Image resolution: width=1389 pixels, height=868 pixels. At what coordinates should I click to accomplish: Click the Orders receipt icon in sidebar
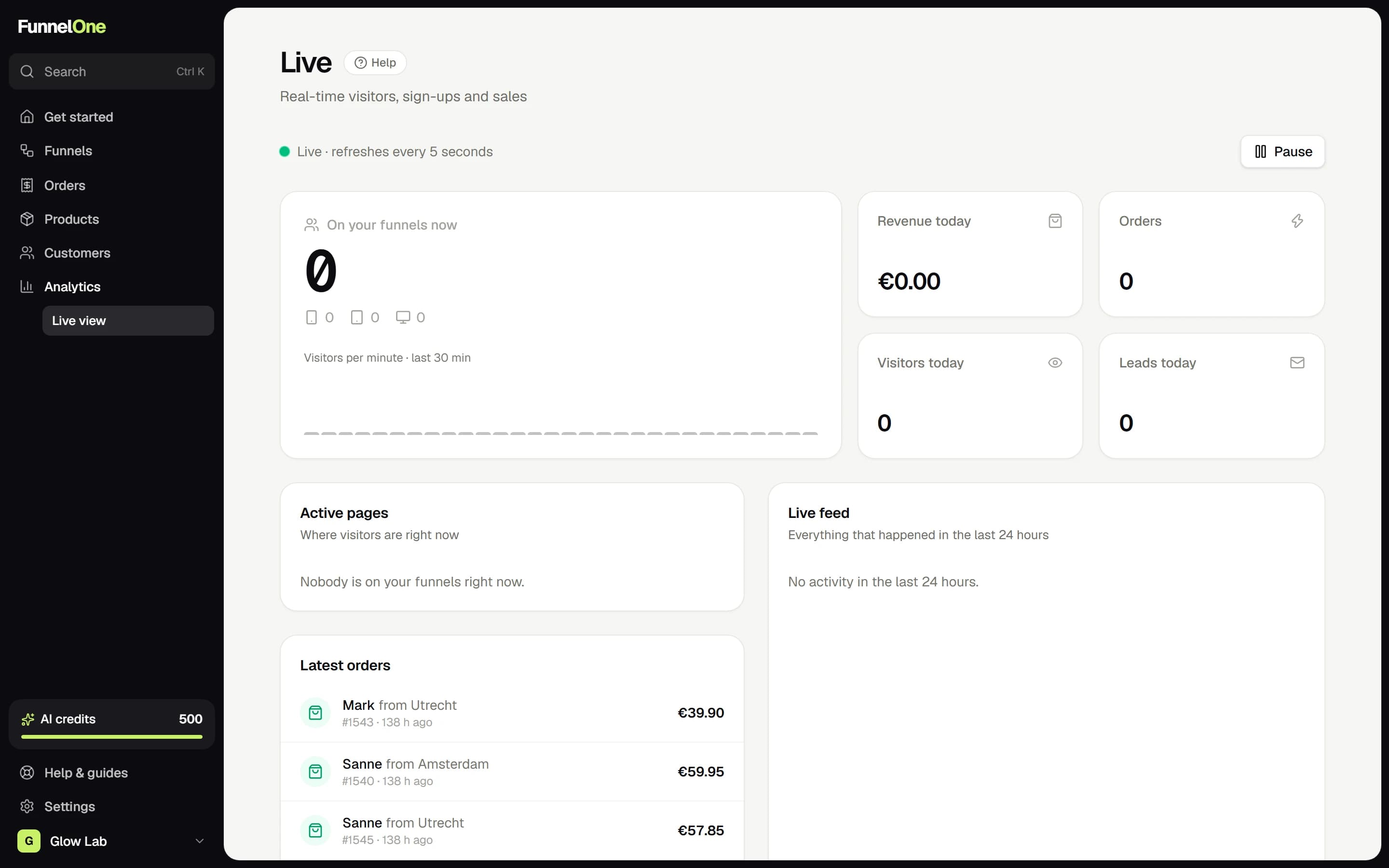pos(27,185)
